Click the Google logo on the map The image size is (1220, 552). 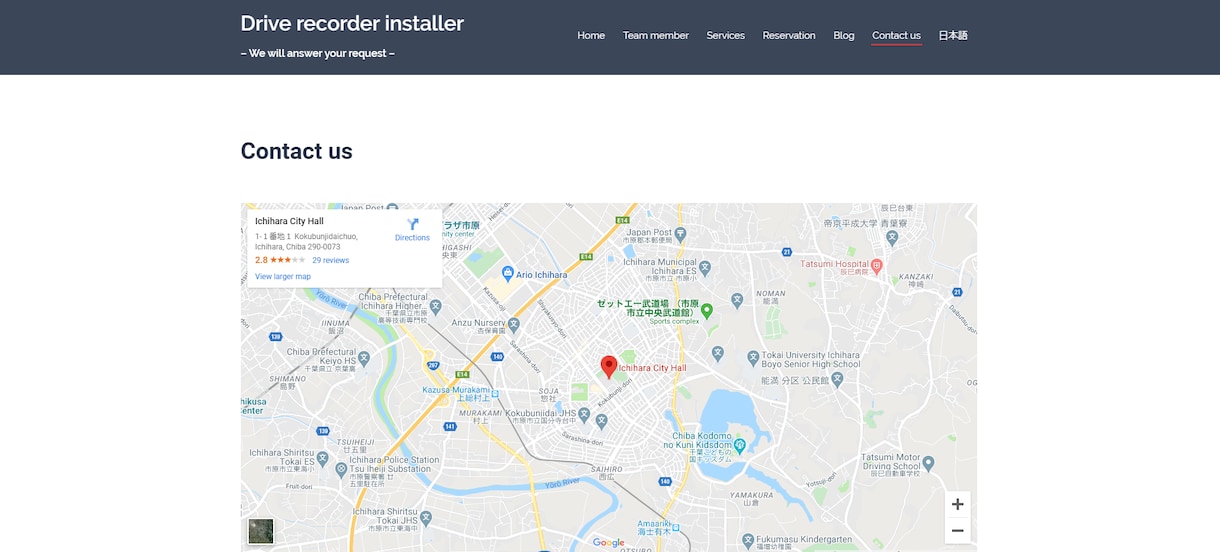click(x=608, y=543)
